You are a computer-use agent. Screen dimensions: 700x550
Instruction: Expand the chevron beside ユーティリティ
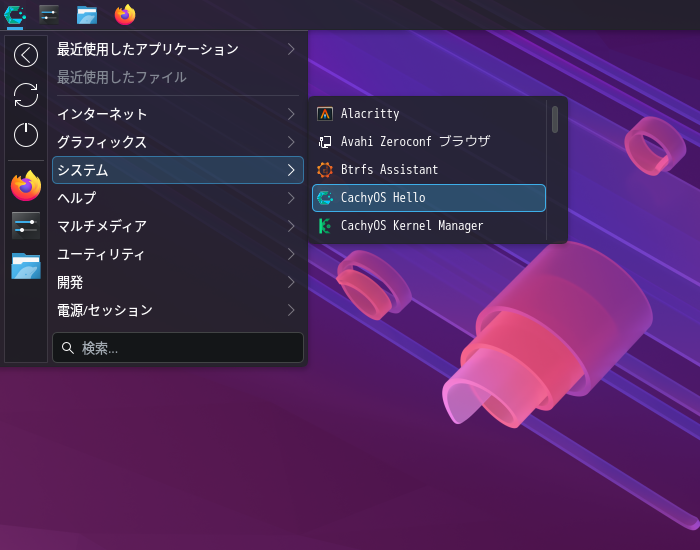point(291,254)
